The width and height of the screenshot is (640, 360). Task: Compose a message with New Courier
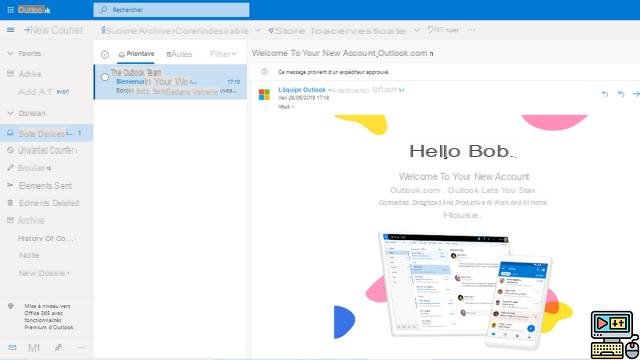[53, 30]
